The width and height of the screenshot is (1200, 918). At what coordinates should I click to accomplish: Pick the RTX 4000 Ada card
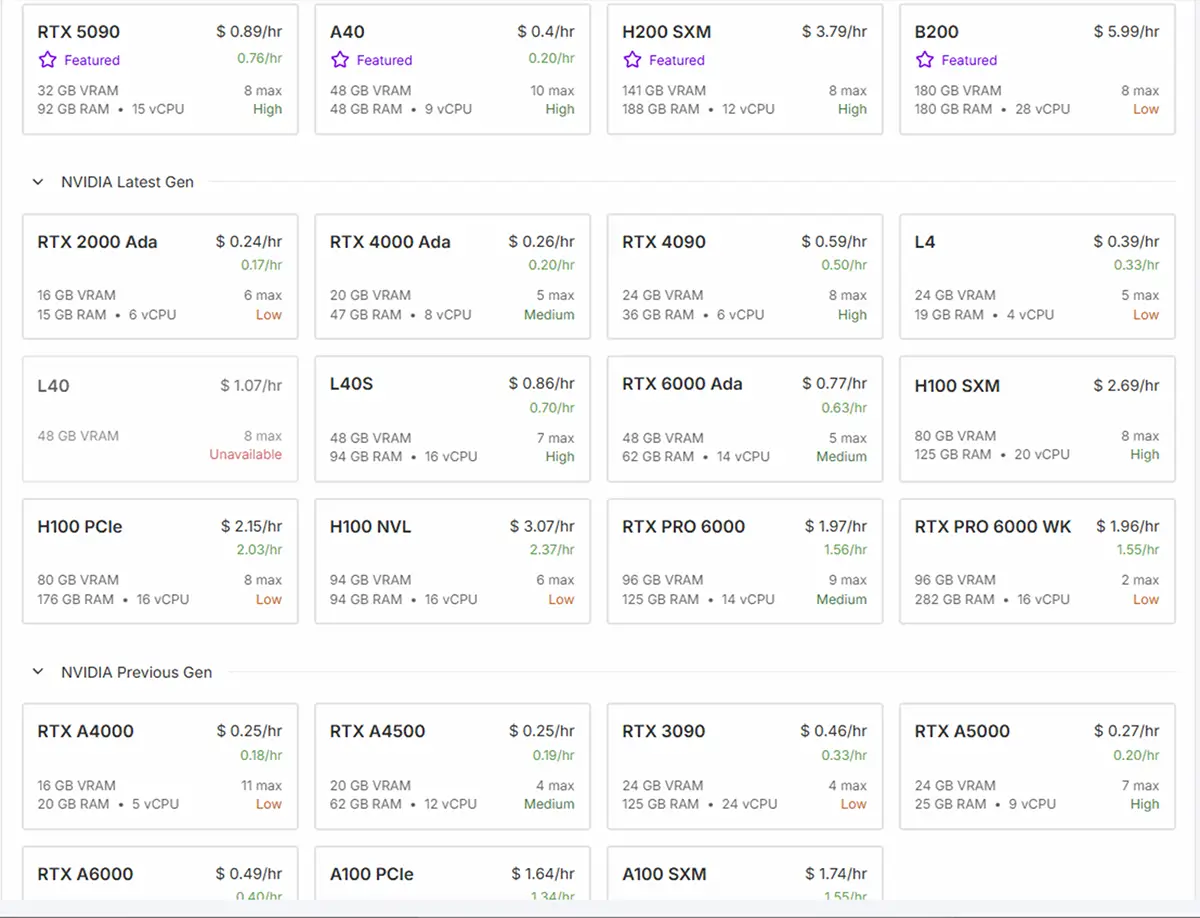pos(452,277)
